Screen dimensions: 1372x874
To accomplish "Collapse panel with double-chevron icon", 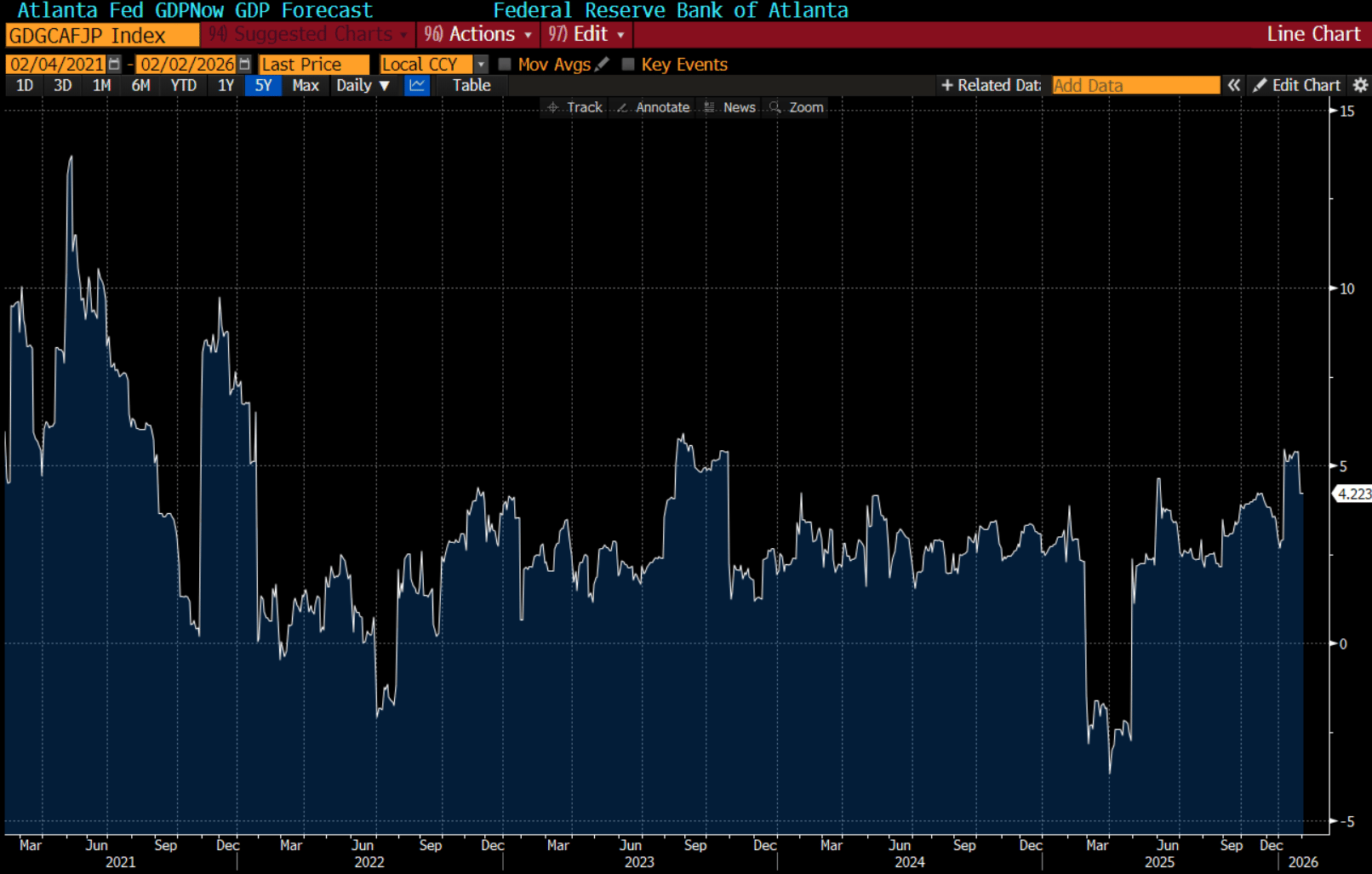I will [1233, 85].
